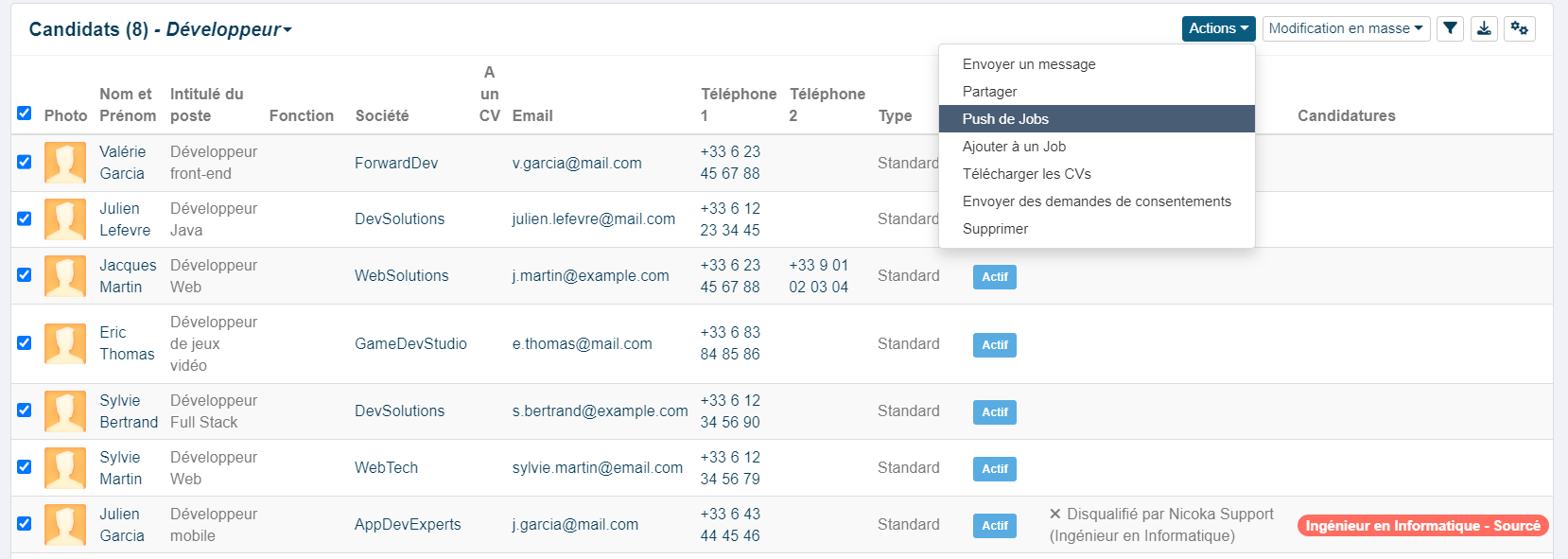Viewport: 1568px width, 559px height.
Task: Click Jacques Martin's Actif status badge
Action: (x=995, y=277)
